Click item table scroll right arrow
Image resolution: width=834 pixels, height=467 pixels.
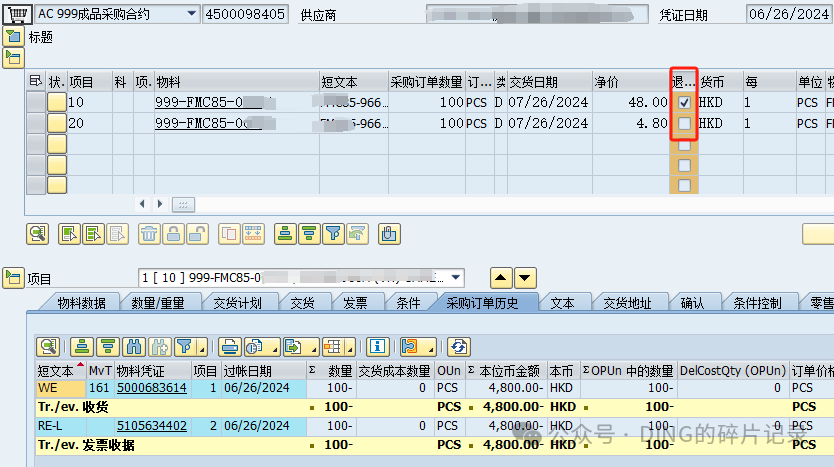[x=160, y=204]
